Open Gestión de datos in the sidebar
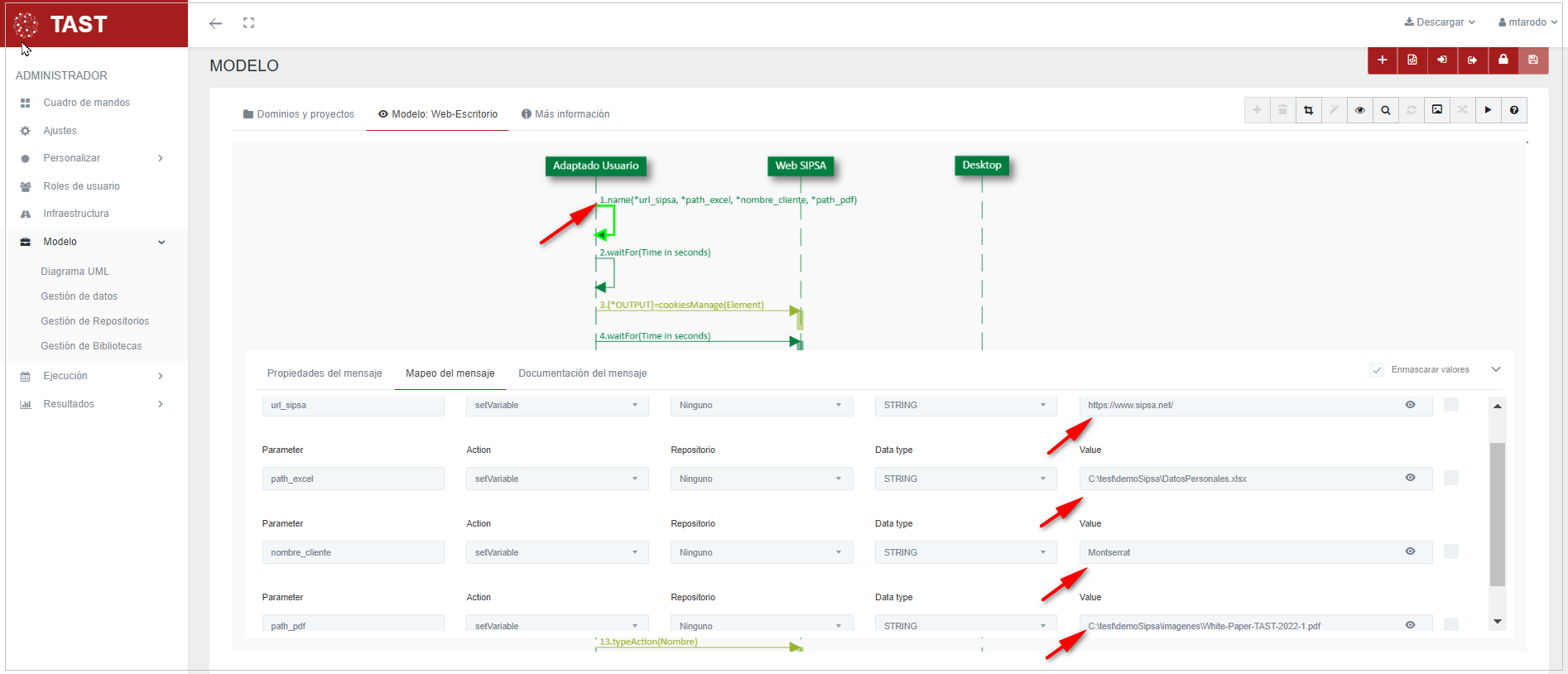1568x674 pixels. (79, 296)
